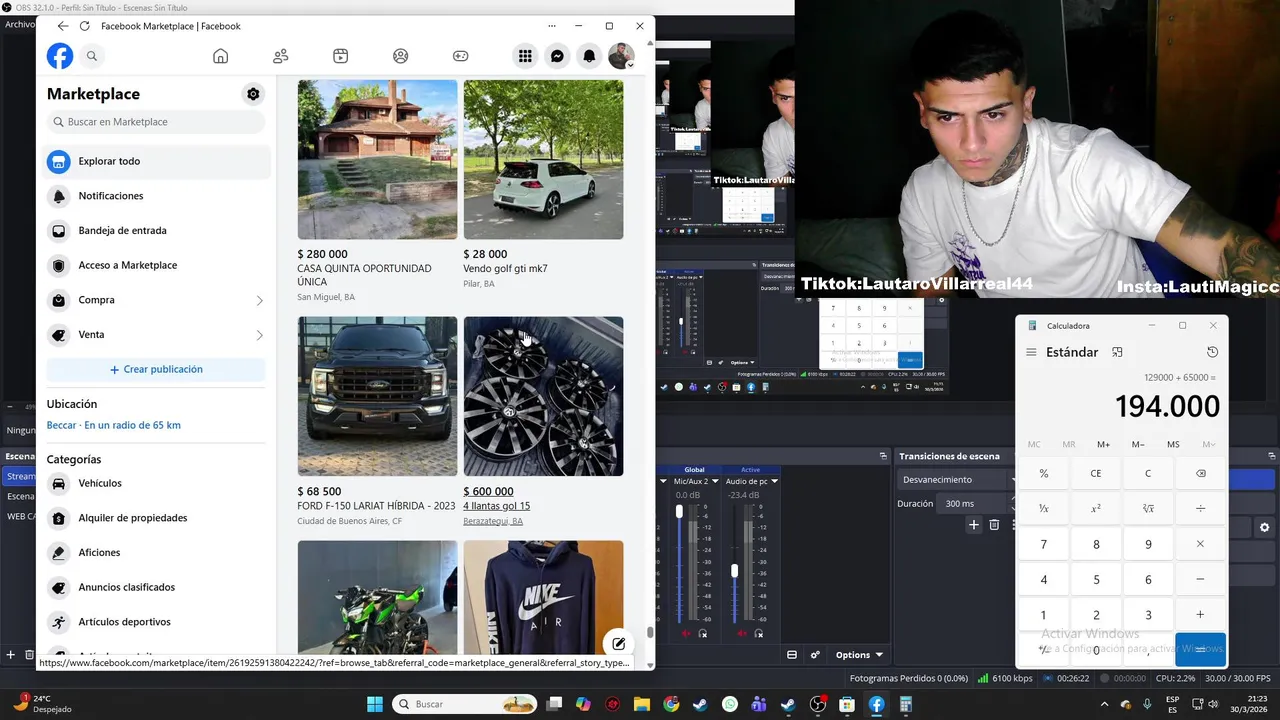Open Facebook notifications bell icon
Screen dimensions: 1280x720
click(x=589, y=56)
